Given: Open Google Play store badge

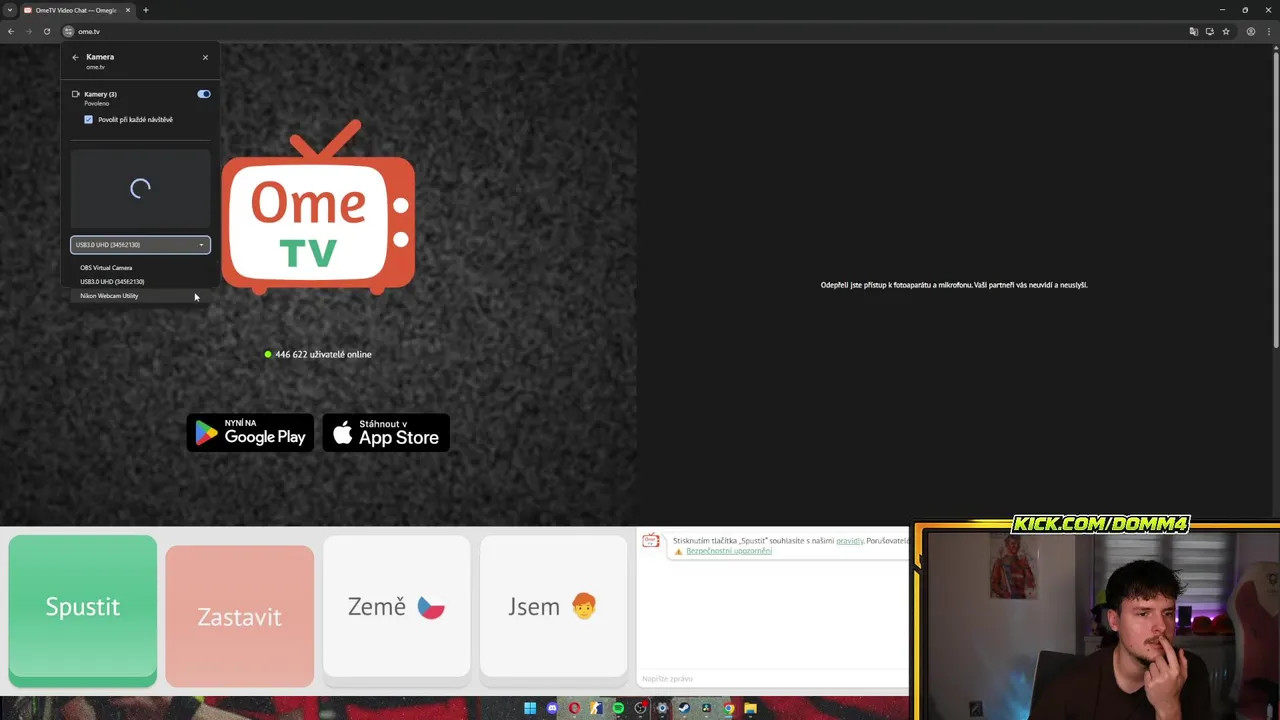Looking at the screenshot, I should (x=250, y=433).
